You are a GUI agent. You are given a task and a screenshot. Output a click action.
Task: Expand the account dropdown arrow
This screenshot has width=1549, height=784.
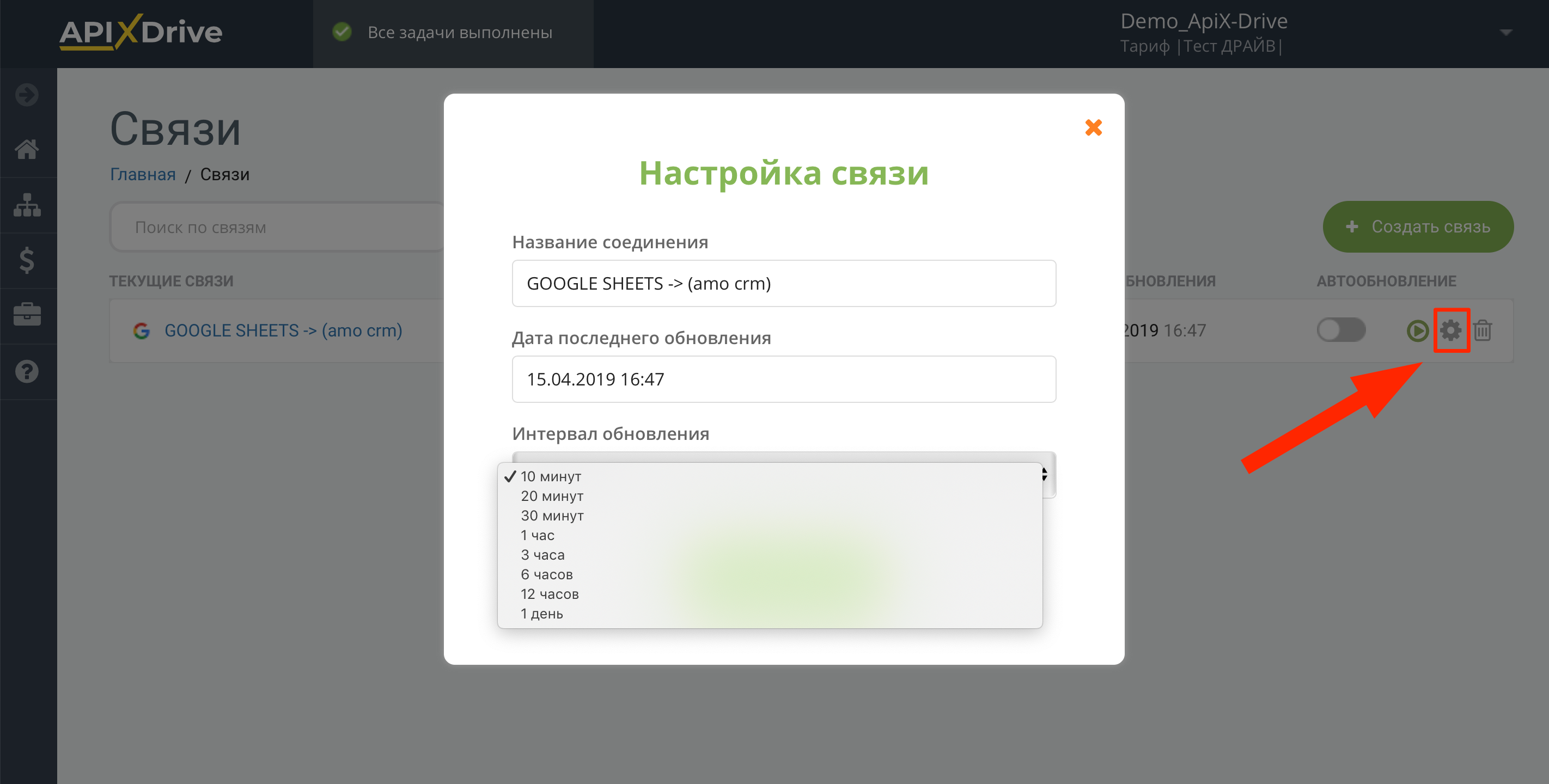(x=1506, y=33)
